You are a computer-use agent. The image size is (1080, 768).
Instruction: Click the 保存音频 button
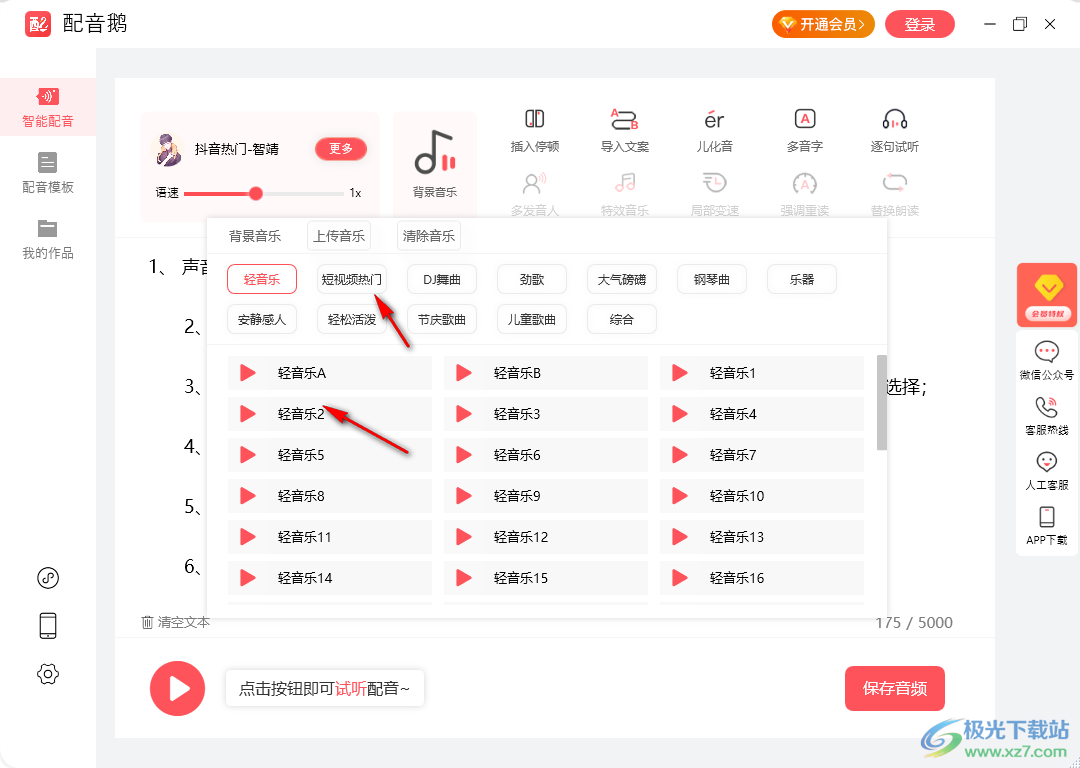894,688
